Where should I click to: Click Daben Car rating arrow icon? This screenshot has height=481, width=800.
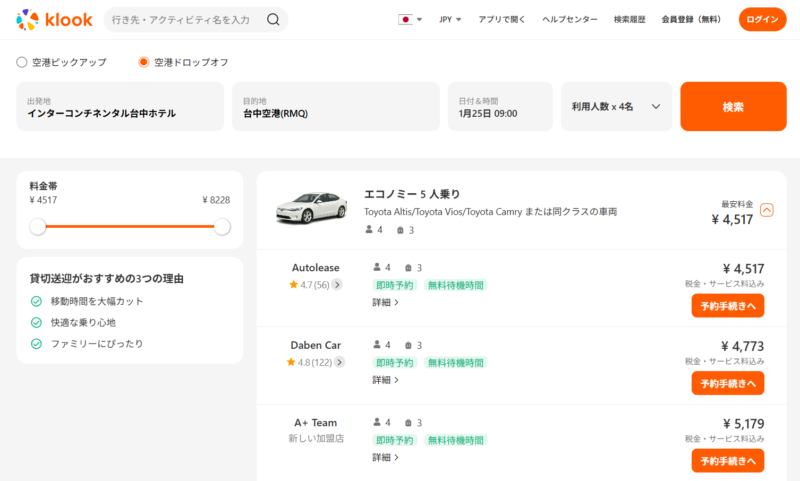342,362
